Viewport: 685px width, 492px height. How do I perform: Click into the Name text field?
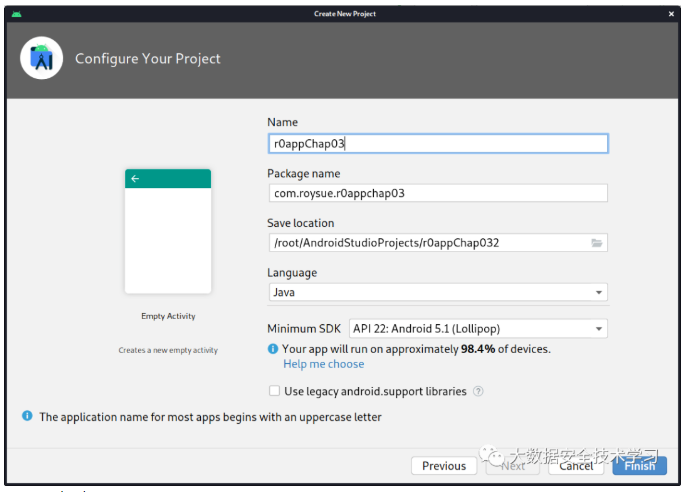[437, 144]
